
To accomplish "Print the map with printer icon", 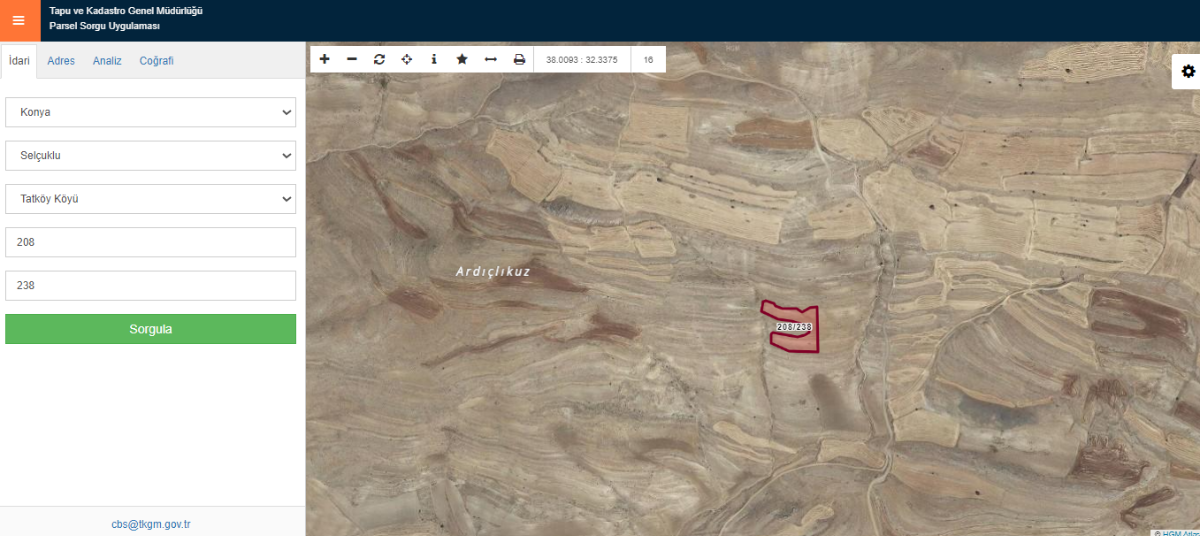I will tap(519, 59).
